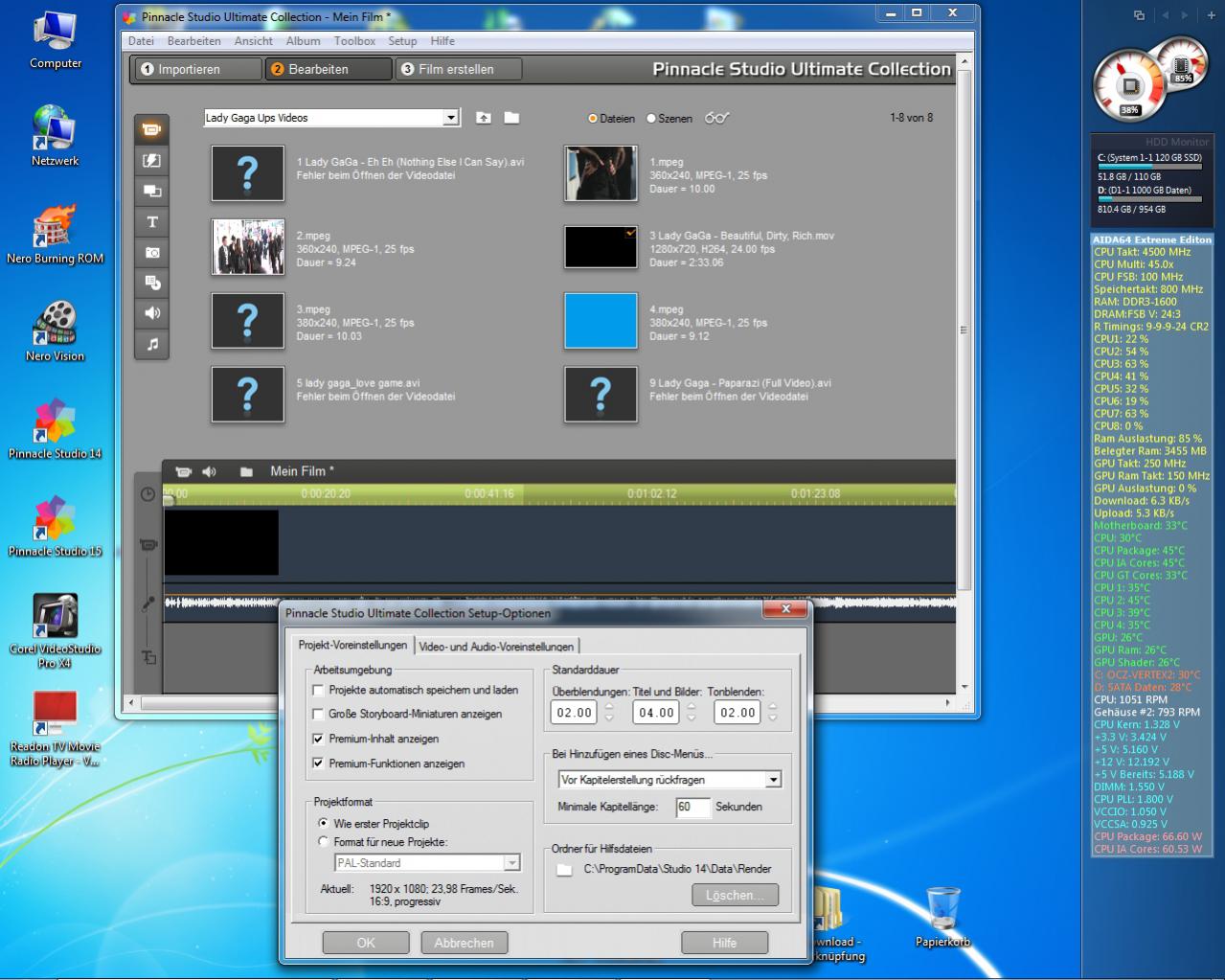The width and height of the screenshot is (1225, 980).
Task: Click Löschen to clear render files
Action: (736, 895)
